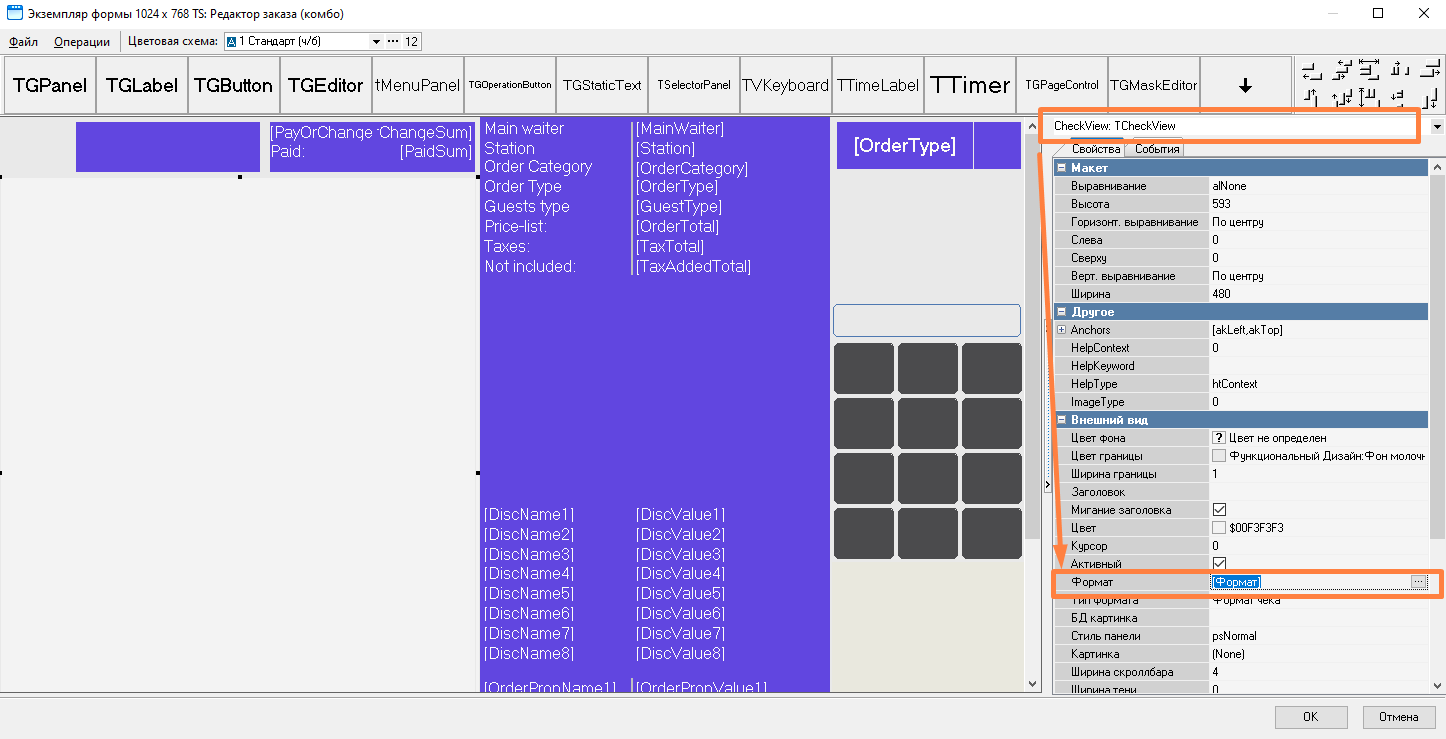Expand the Anchors property node
This screenshot has width=1446, height=739.
tap(1061, 330)
